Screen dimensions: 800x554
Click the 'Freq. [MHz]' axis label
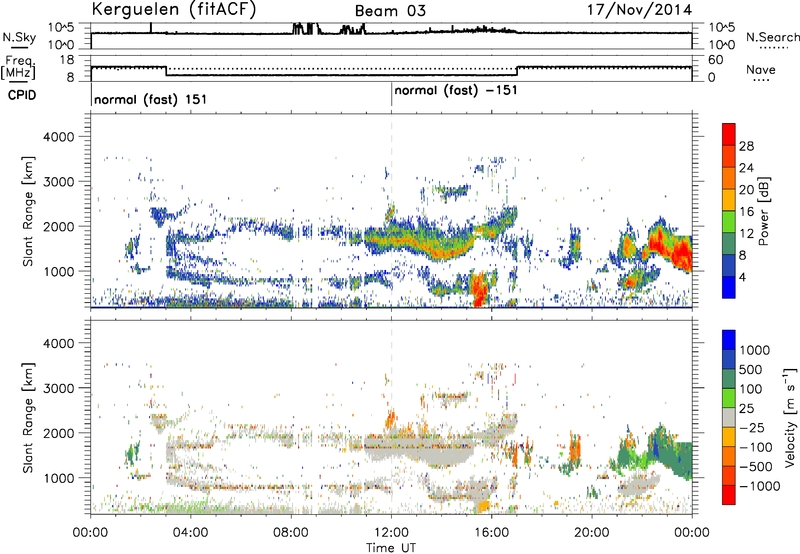pos(18,67)
